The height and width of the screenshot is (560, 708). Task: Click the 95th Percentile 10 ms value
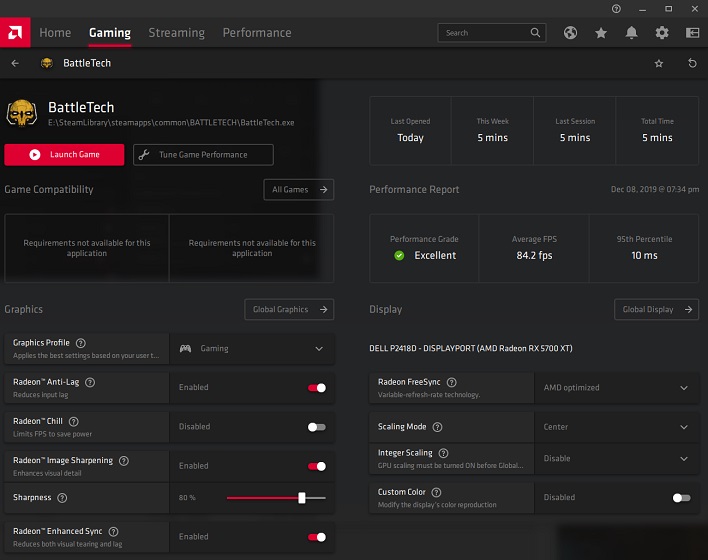pos(644,256)
